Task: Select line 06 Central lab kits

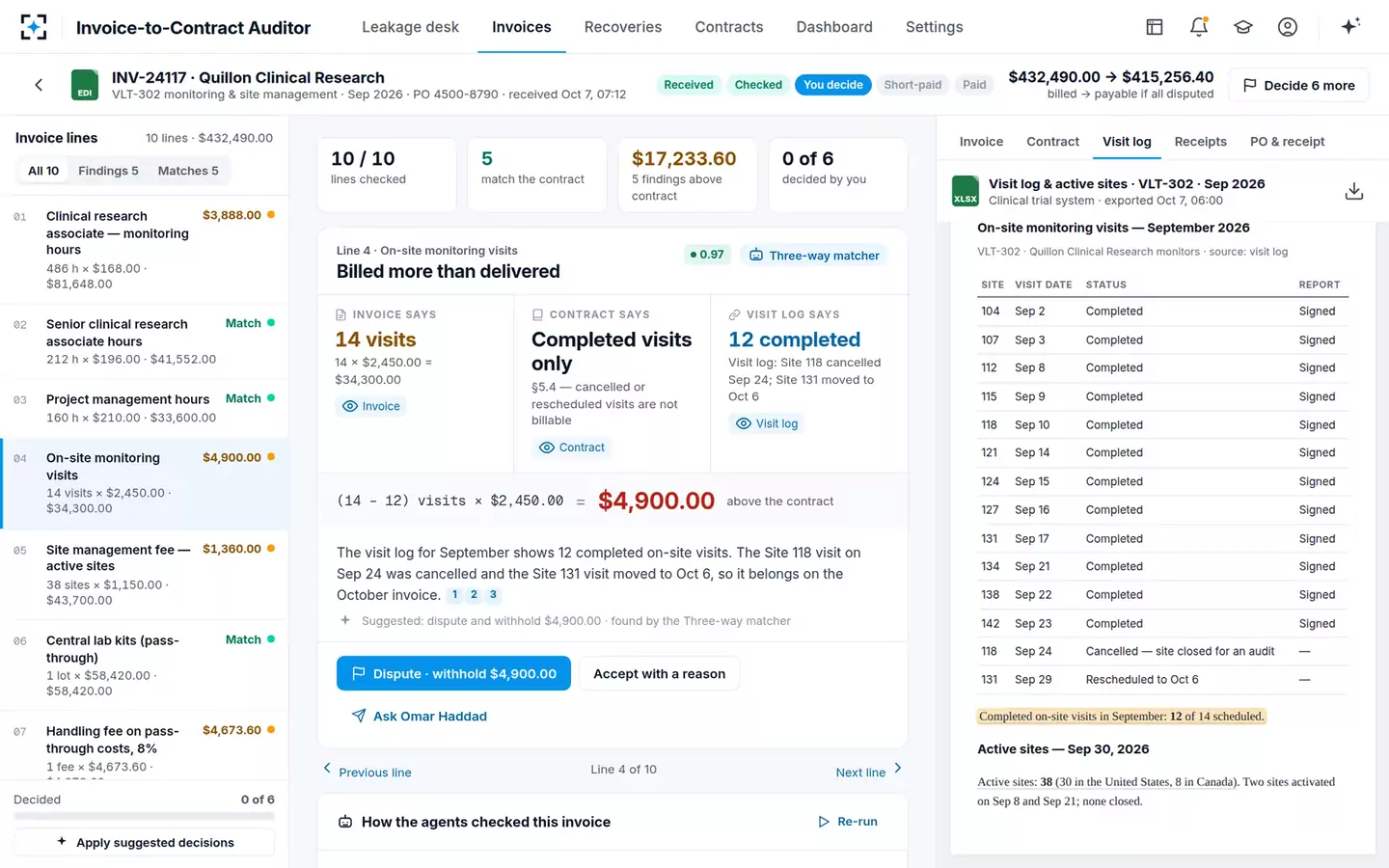Action: pyautogui.click(x=145, y=665)
